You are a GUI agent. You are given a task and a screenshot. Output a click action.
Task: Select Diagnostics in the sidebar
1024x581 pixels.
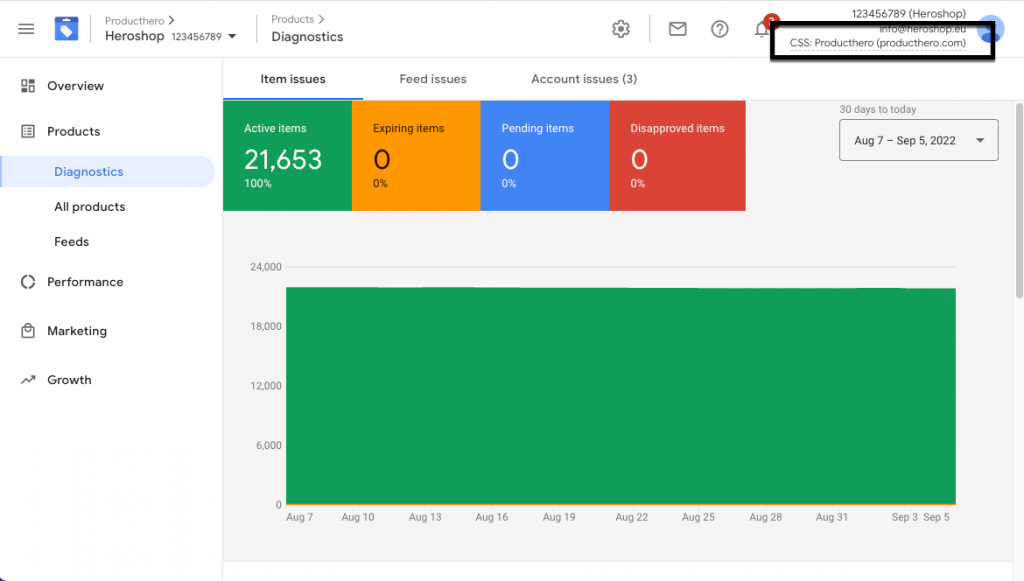coord(108,172)
